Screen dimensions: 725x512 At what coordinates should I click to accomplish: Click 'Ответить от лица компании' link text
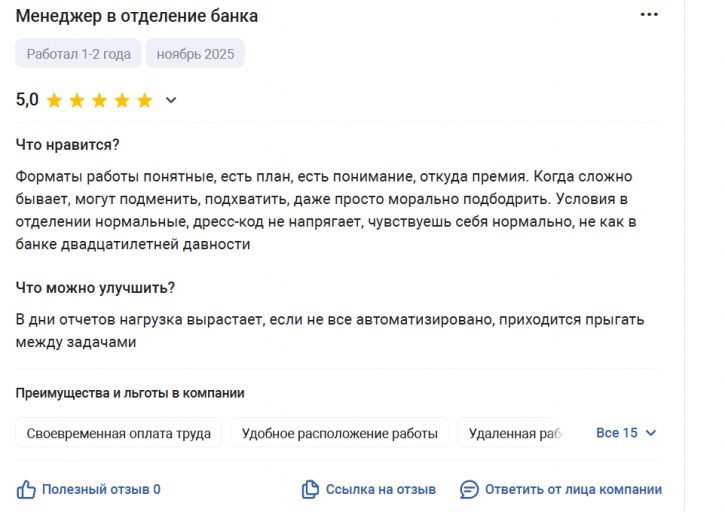pyautogui.click(x=573, y=489)
